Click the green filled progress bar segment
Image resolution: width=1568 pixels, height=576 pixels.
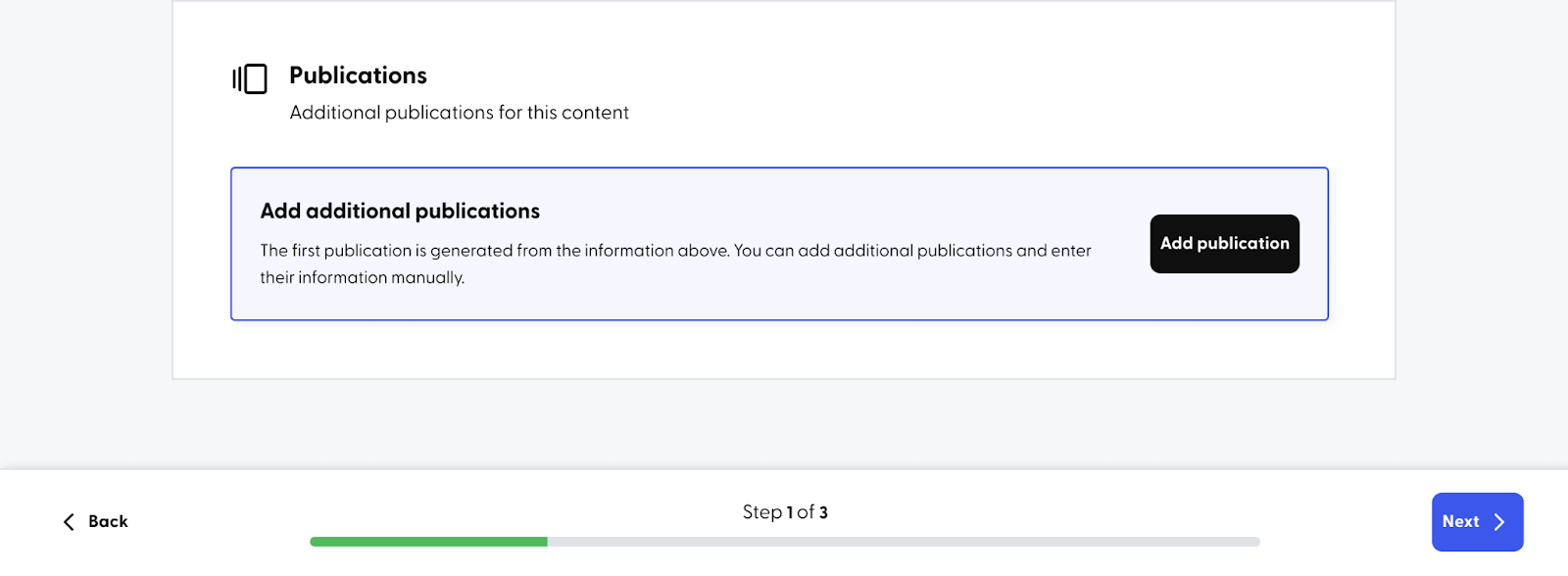tap(428, 542)
